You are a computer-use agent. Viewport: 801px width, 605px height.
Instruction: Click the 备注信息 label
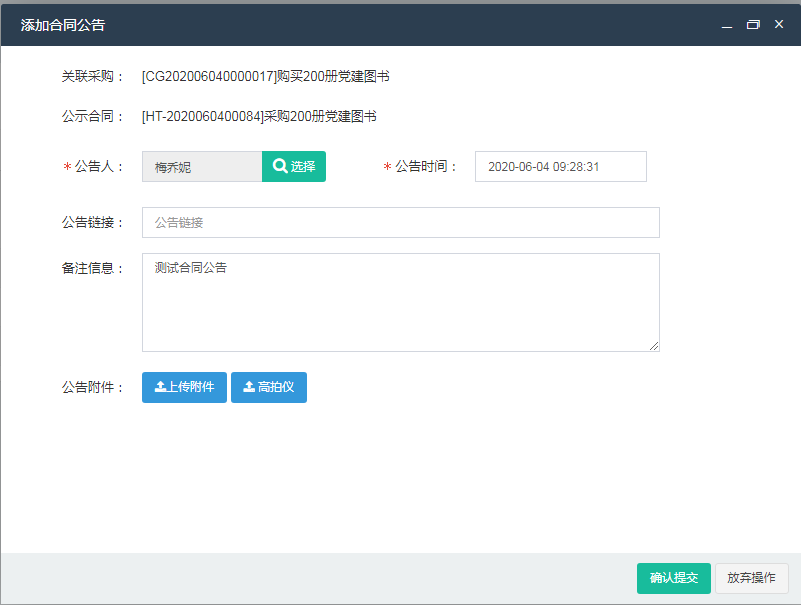click(x=92, y=268)
